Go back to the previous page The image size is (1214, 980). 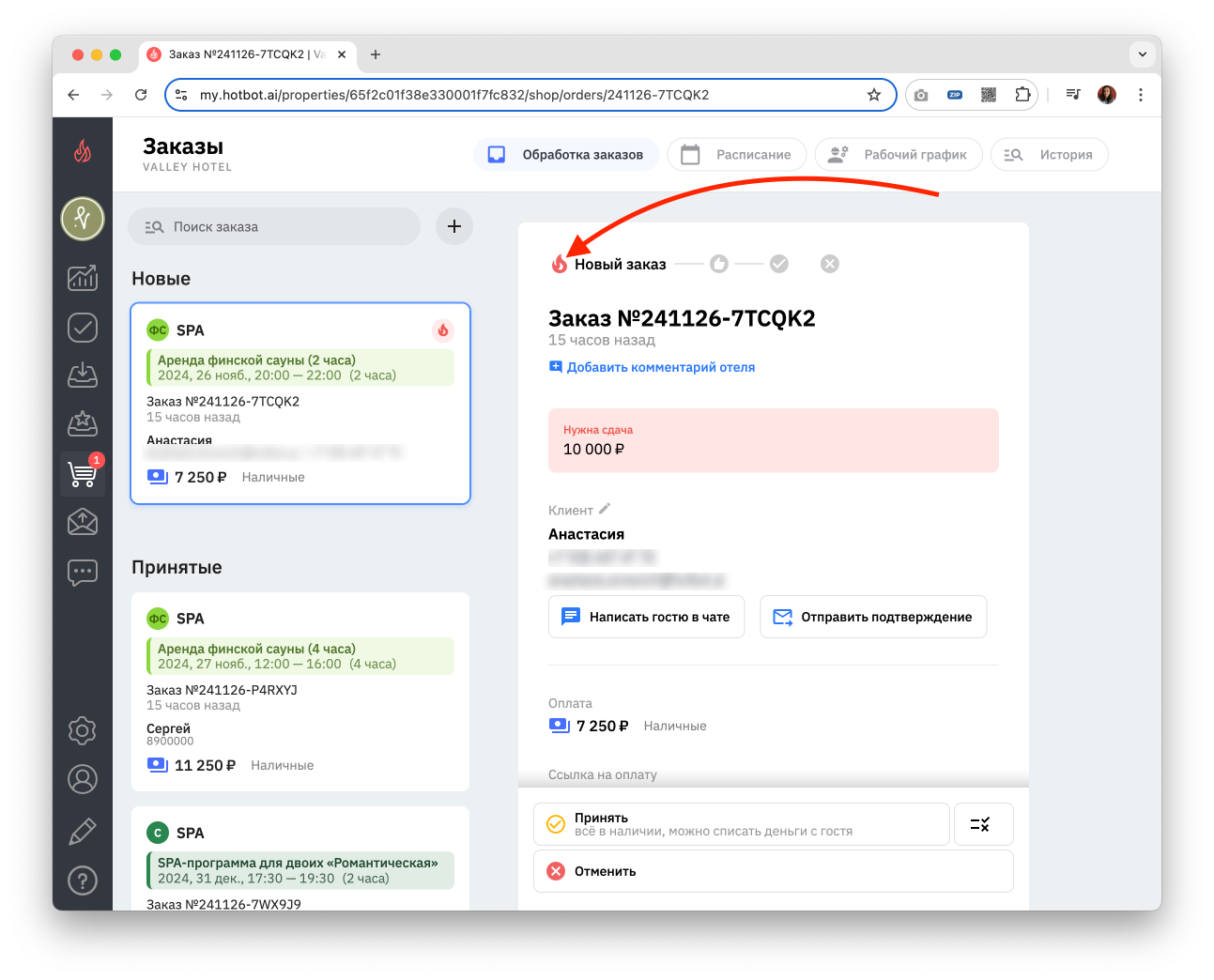(73, 95)
